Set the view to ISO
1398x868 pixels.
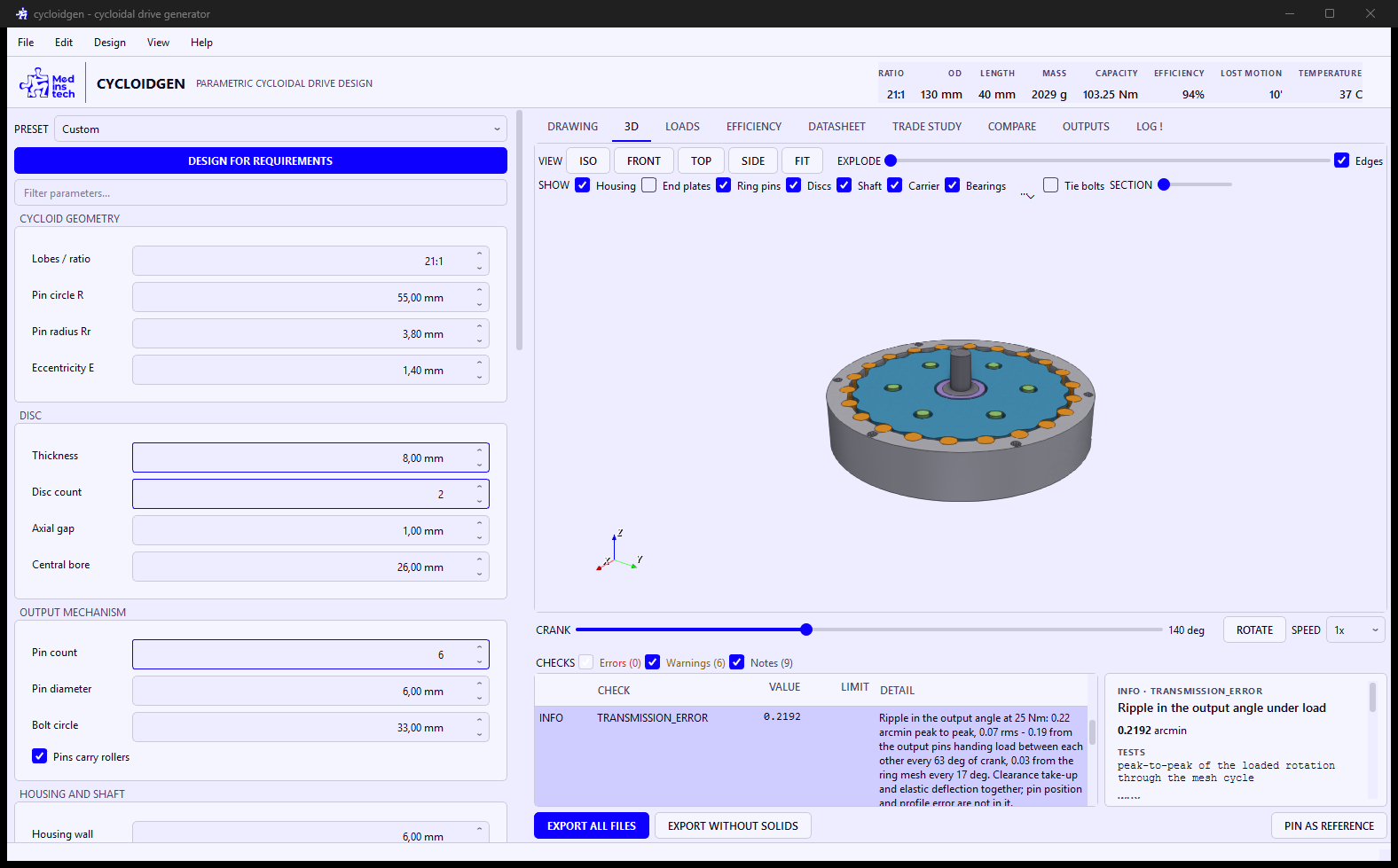pyautogui.click(x=588, y=161)
